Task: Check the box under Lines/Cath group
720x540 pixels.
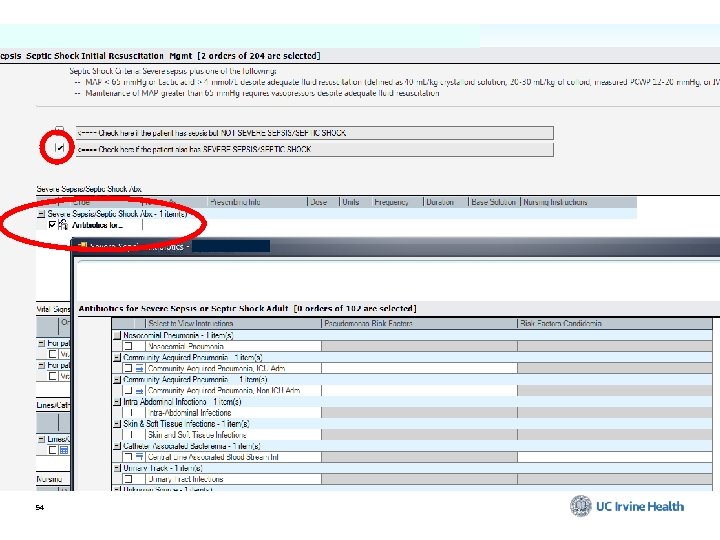Action: (53, 450)
